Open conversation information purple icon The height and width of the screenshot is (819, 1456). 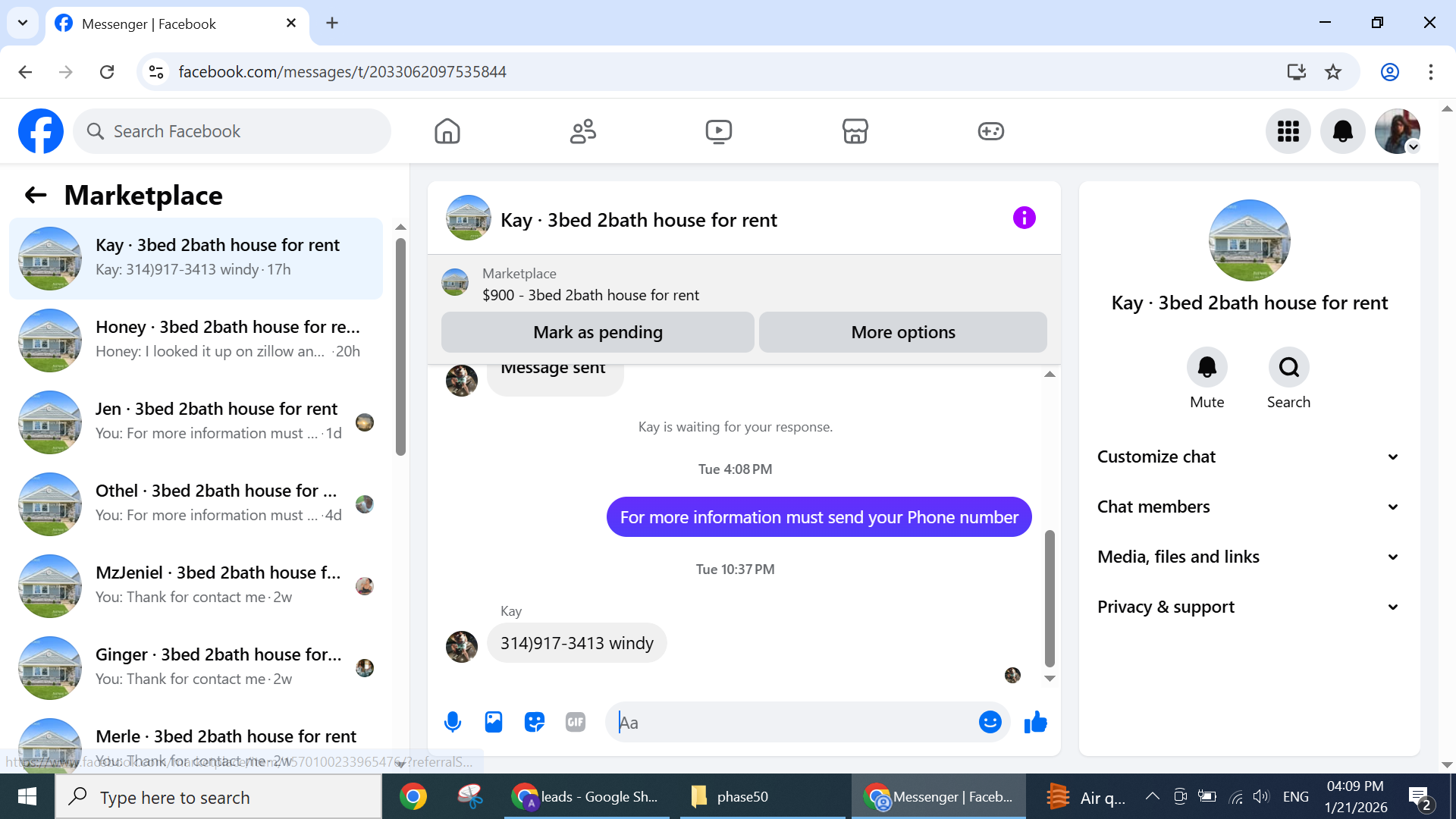(x=1024, y=218)
